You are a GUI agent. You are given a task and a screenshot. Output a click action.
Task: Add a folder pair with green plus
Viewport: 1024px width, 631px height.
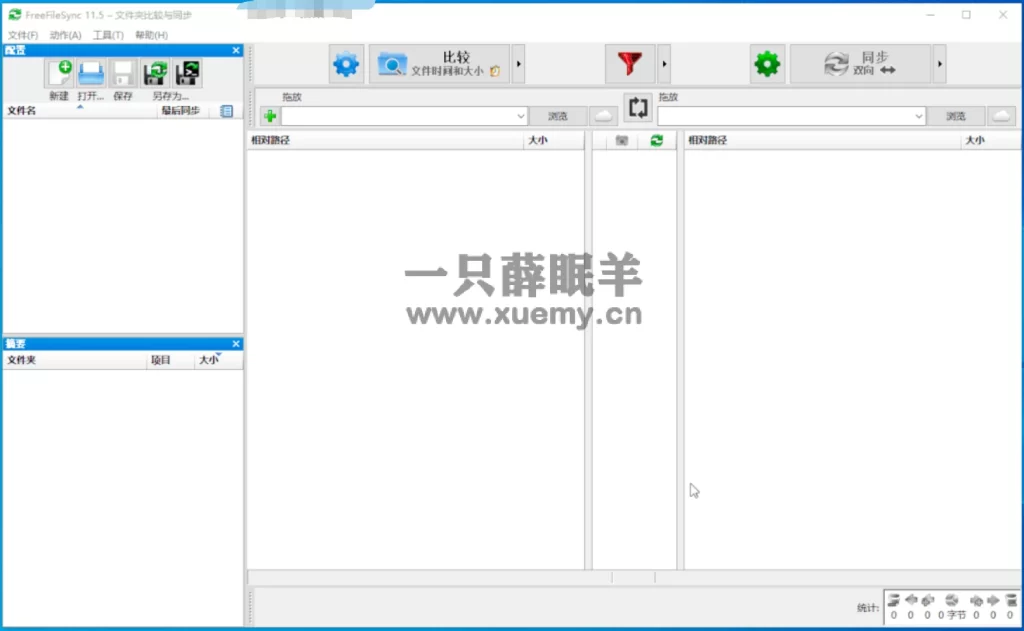point(270,116)
